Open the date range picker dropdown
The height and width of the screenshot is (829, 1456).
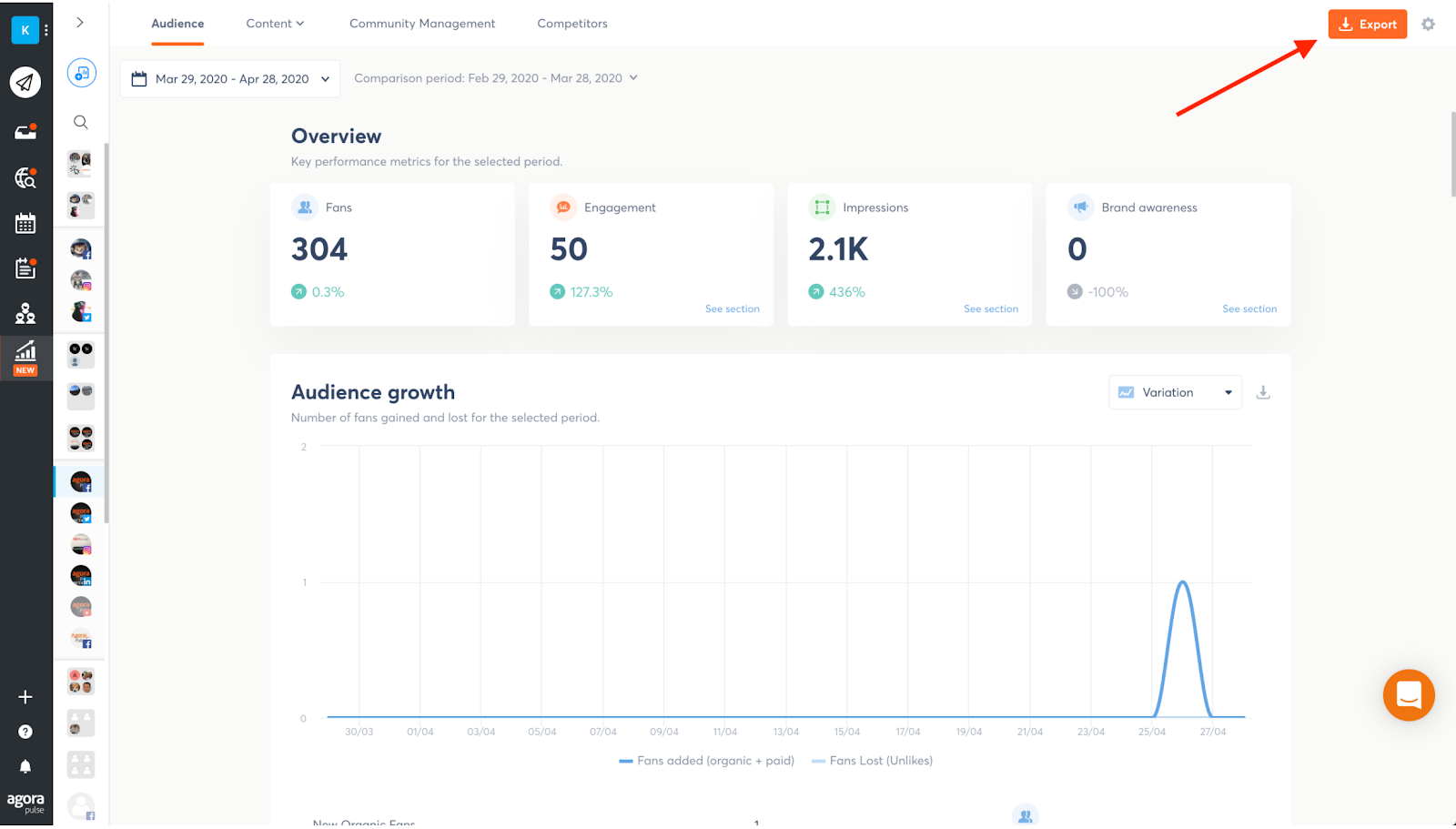coord(229,78)
